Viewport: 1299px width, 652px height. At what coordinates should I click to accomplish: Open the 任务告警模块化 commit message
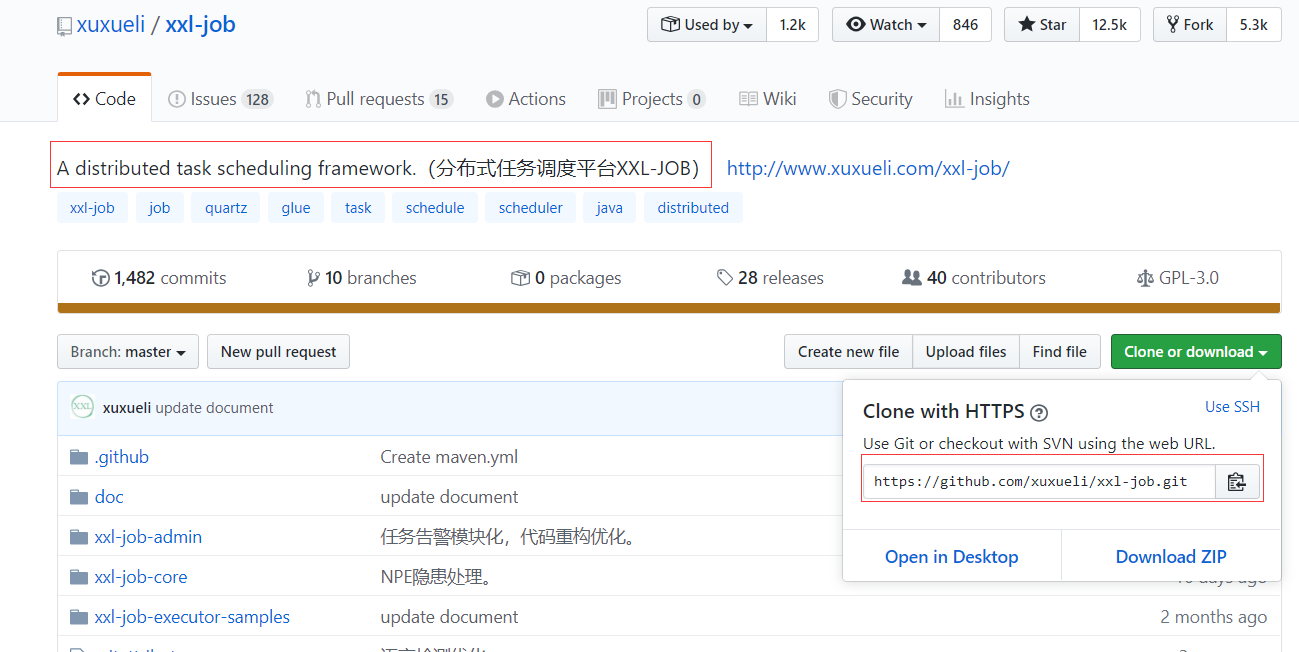(x=508, y=537)
